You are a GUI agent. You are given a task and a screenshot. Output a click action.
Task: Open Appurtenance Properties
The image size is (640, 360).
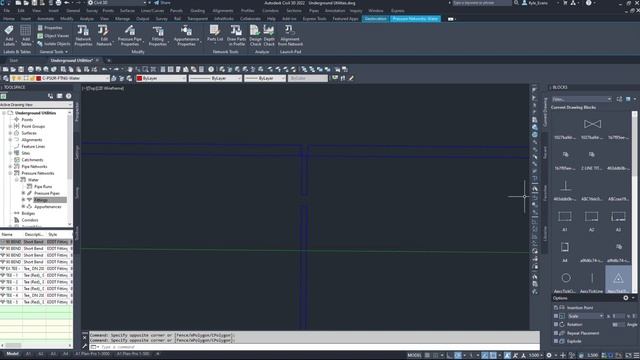186,35
